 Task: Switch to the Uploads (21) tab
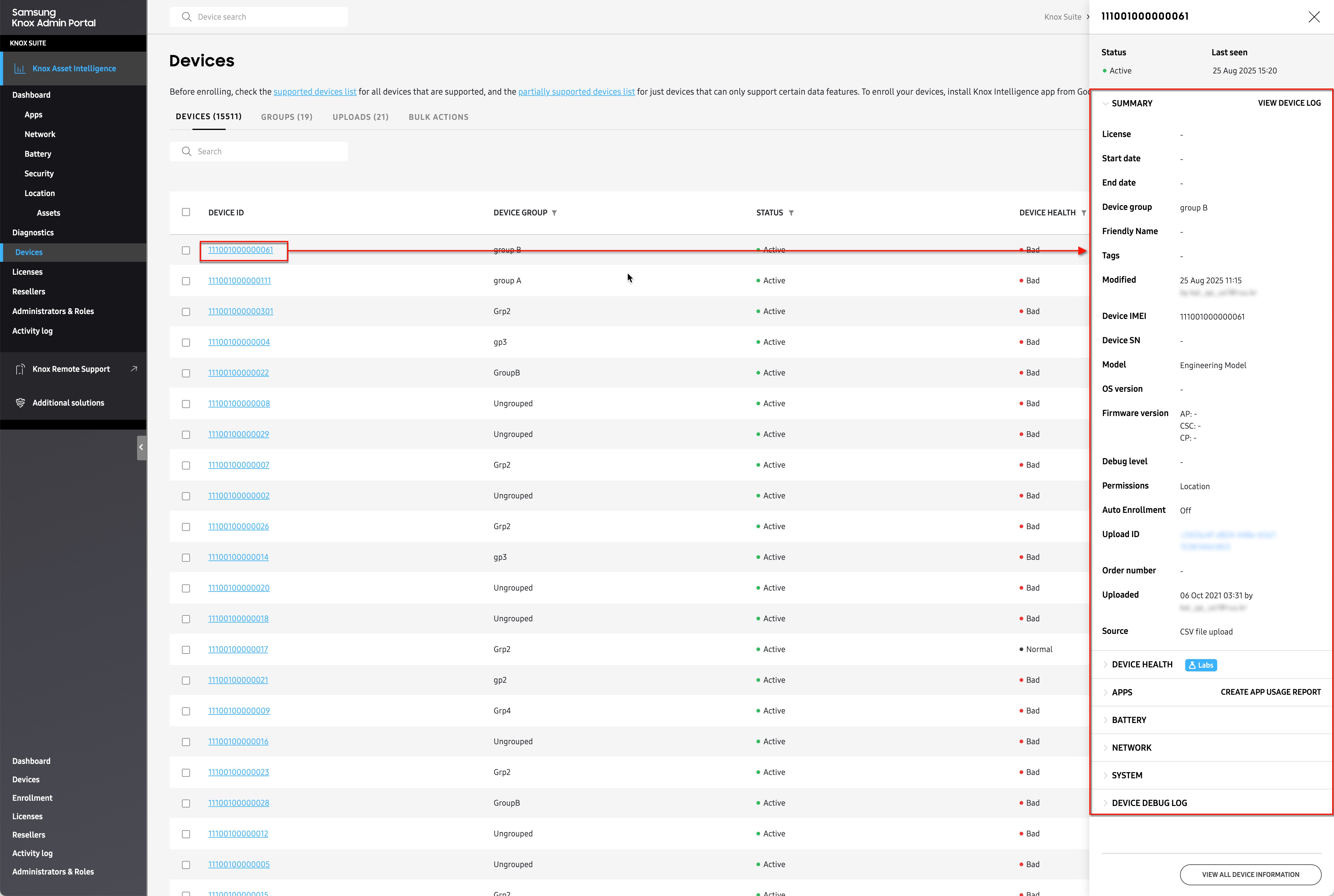point(361,117)
